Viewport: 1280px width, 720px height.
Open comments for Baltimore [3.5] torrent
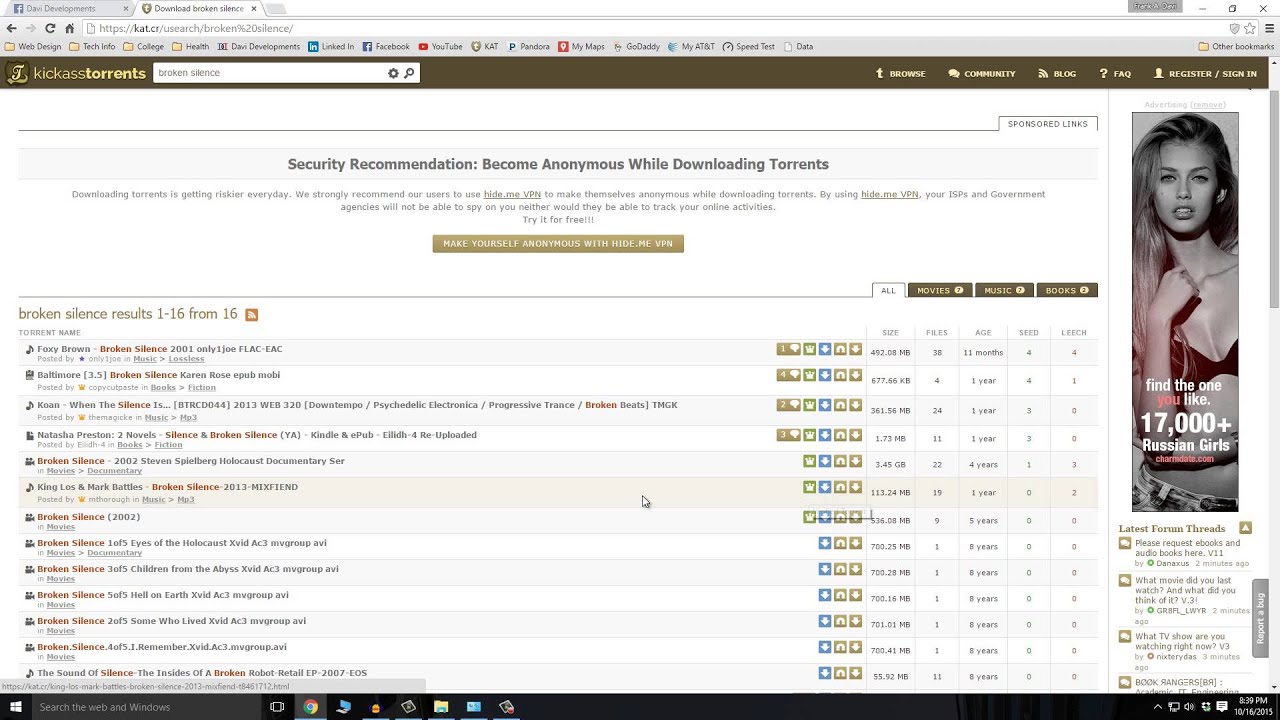789,376
